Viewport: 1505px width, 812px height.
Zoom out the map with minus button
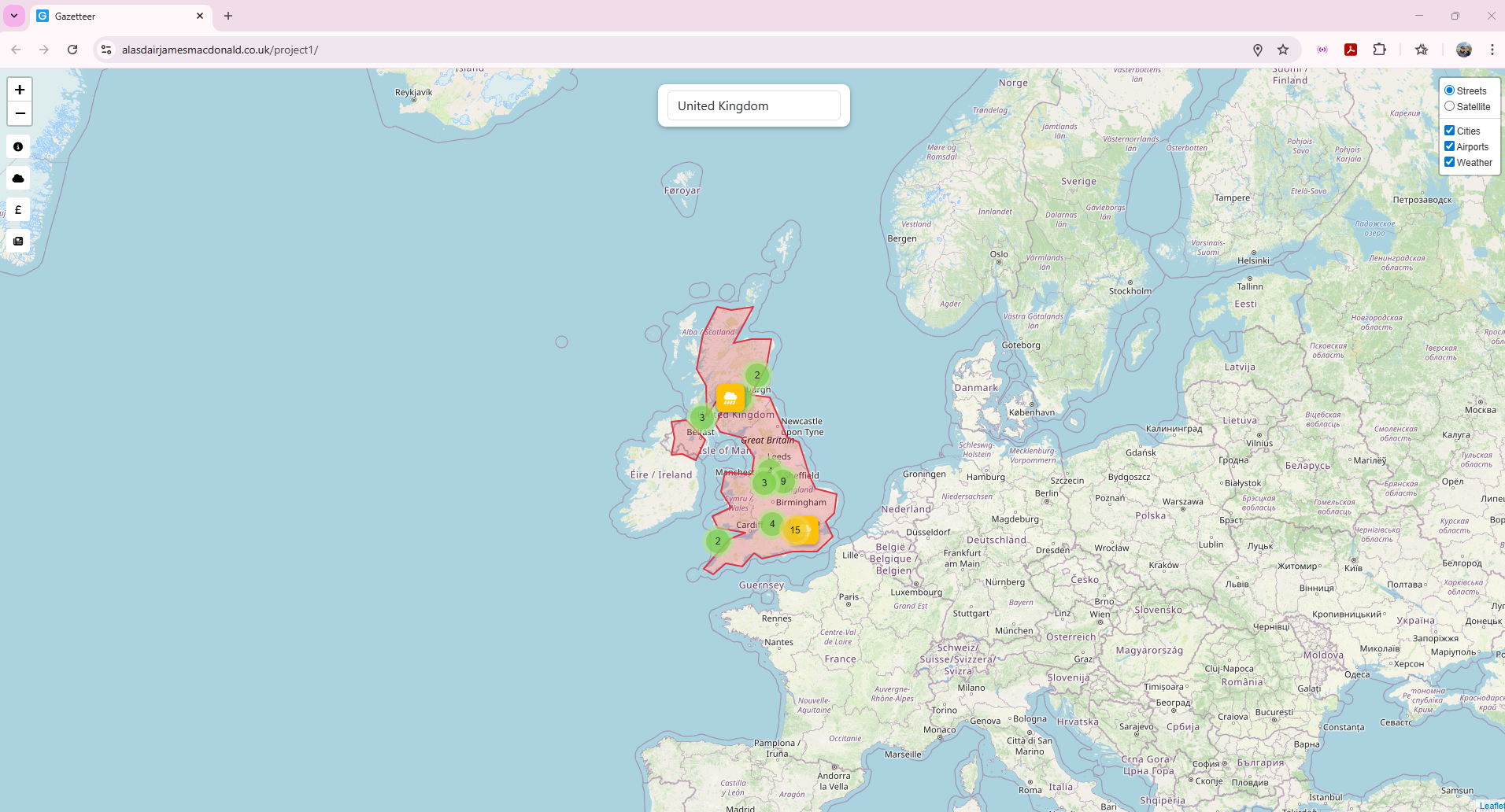pos(20,113)
